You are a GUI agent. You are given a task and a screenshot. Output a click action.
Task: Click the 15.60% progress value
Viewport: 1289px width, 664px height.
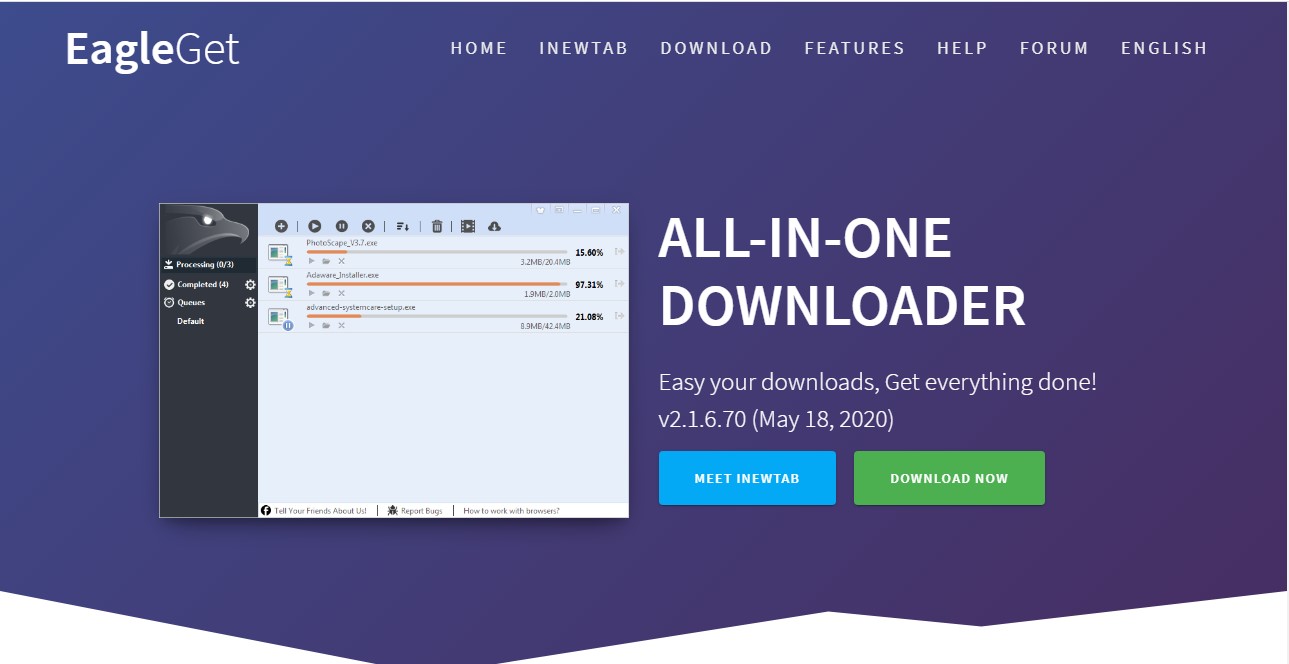coord(589,253)
